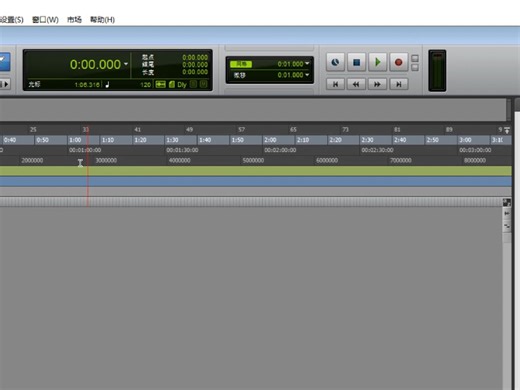Click the timeline dropdown arrow at ruler end
520x390 pixels.
tap(507, 130)
